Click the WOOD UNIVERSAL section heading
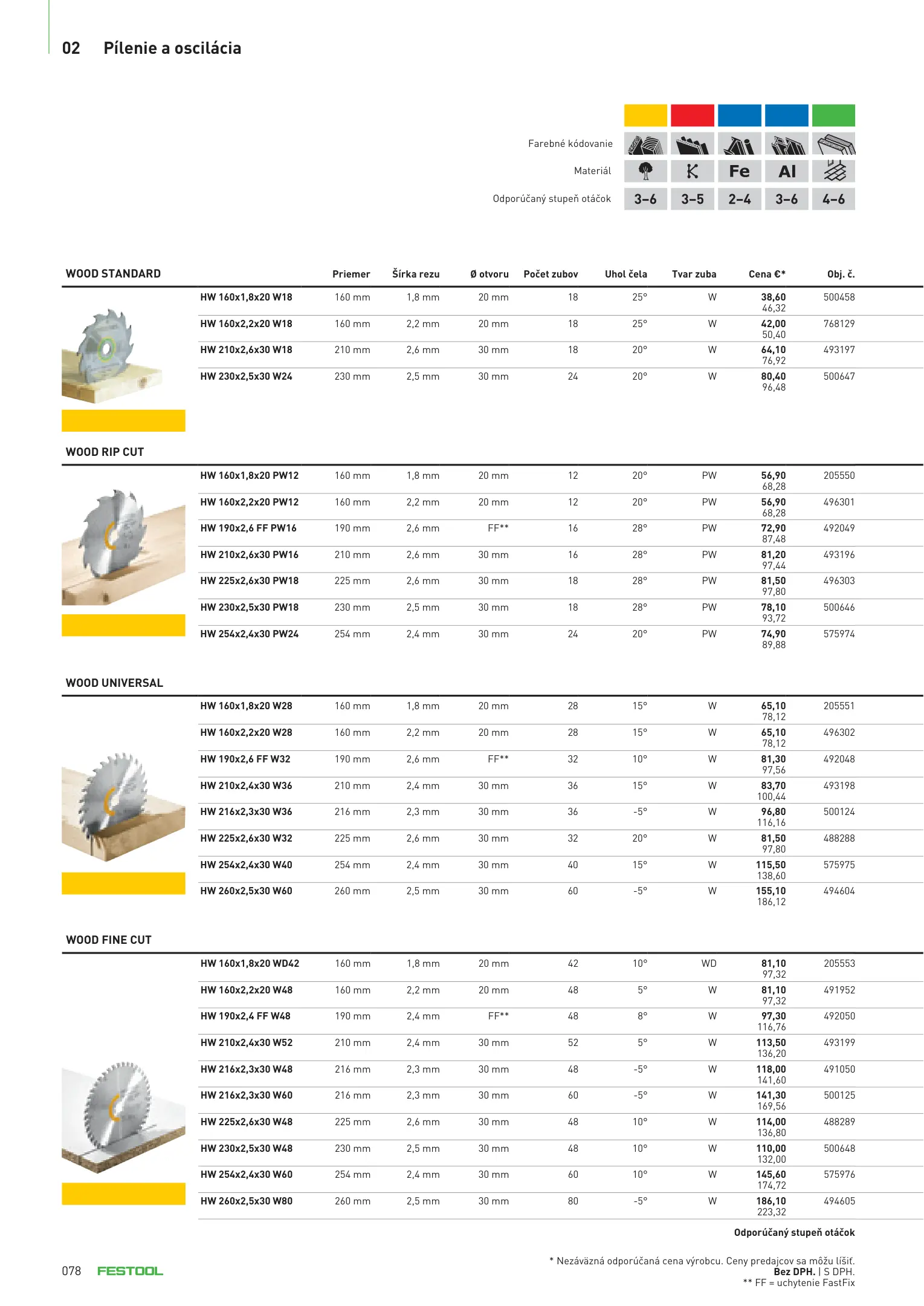Viewport: 924px width, 1306px height. (x=114, y=683)
